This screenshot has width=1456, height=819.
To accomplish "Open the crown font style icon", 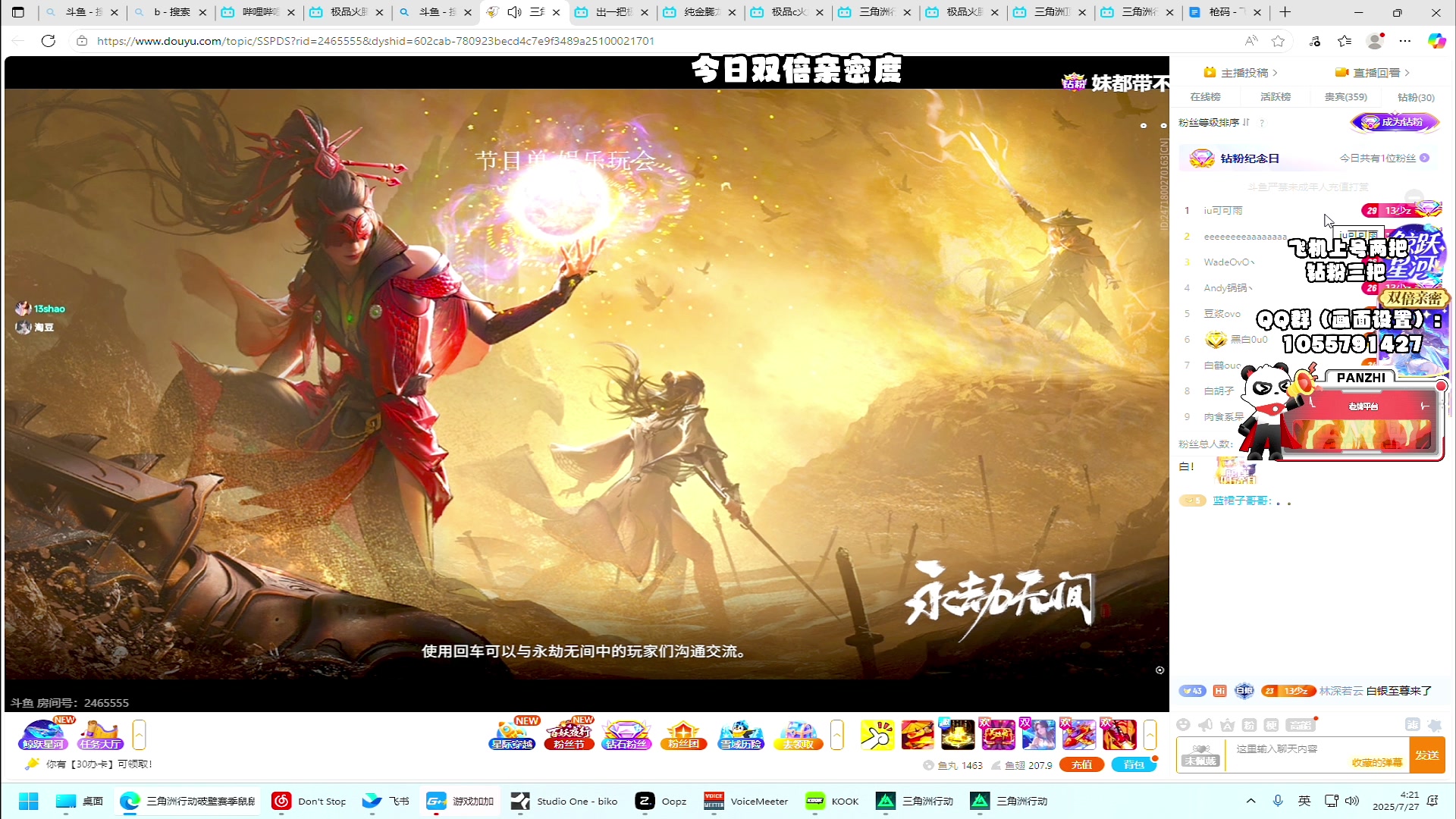I will [x=1227, y=725].
